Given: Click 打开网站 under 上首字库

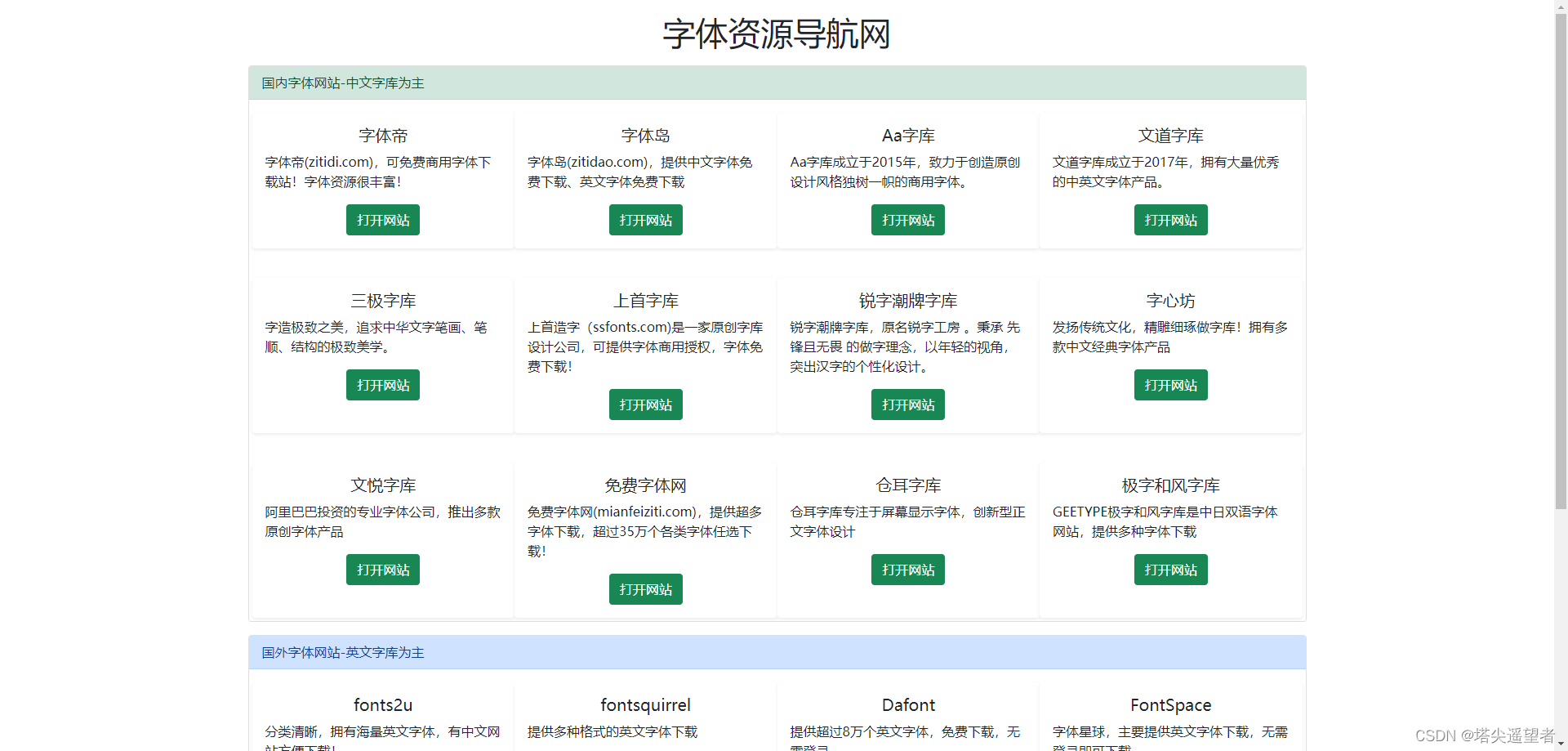Looking at the screenshot, I should 646,405.
